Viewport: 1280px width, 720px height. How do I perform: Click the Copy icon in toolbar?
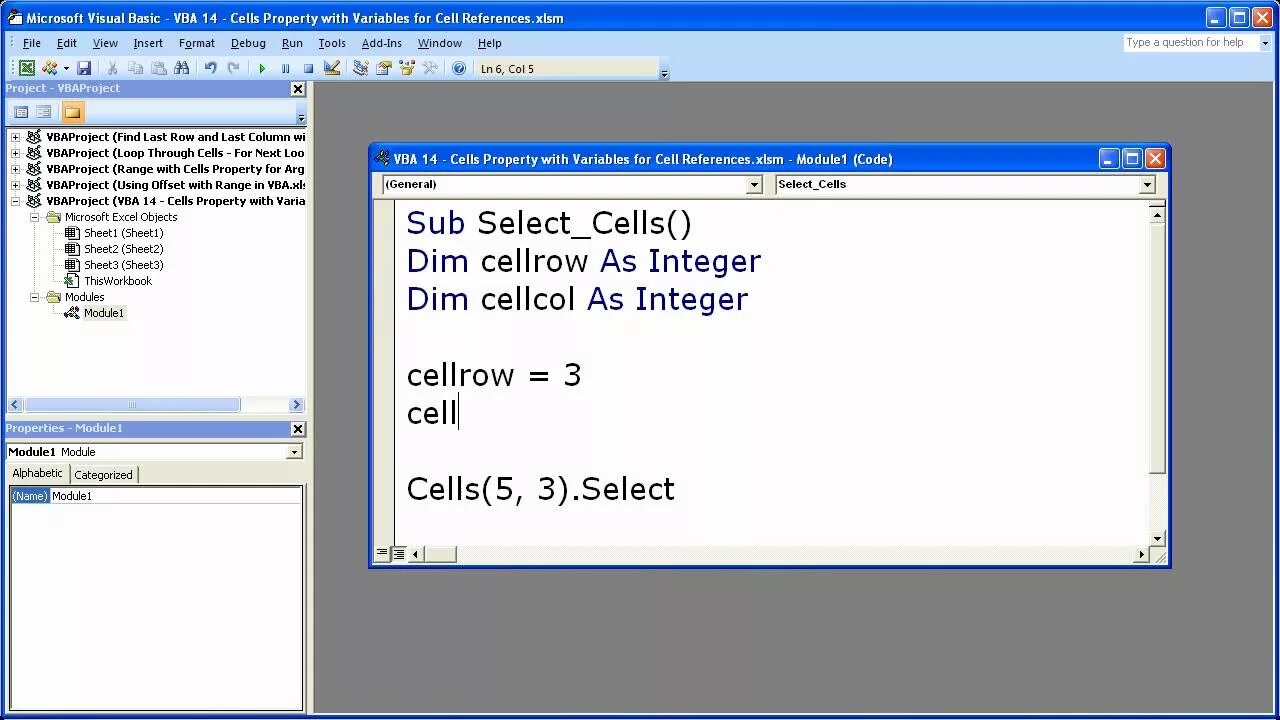(x=135, y=68)
